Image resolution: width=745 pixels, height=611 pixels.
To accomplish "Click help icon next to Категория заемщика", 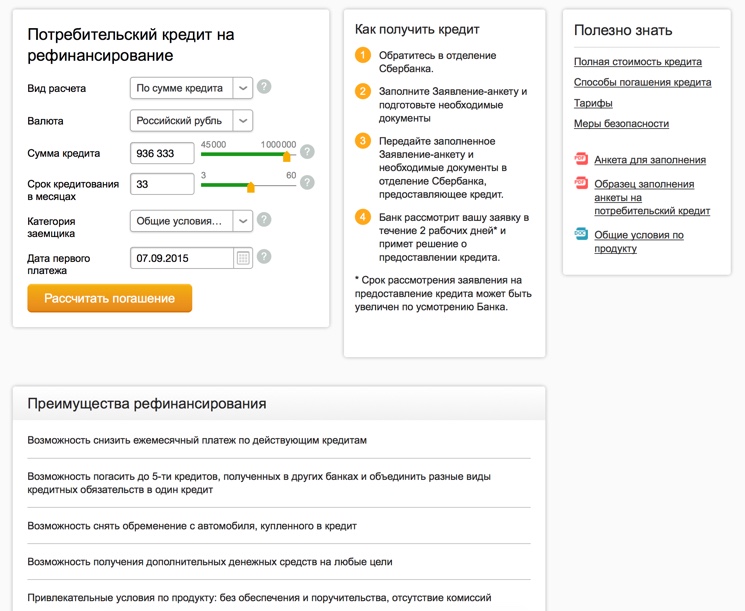I will [x=264, y=220].
